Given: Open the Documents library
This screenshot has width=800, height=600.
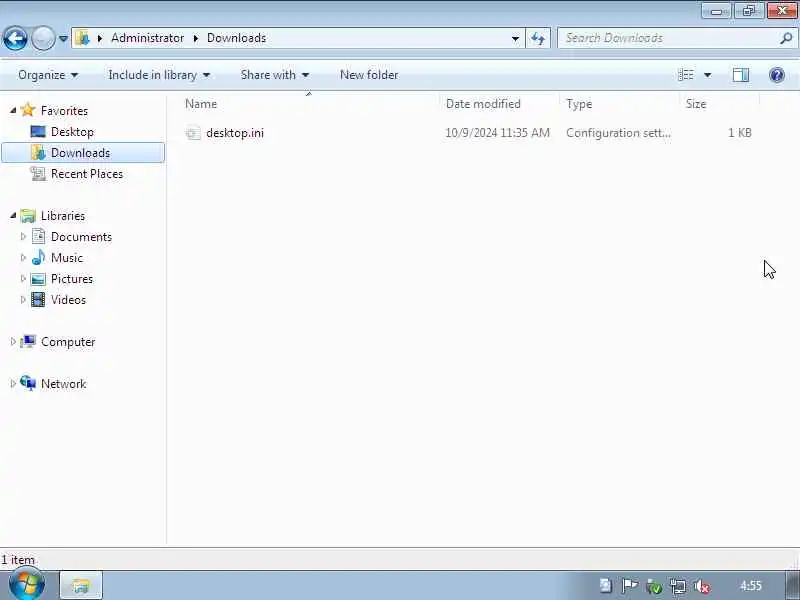Looking at the screenshot, I should pos(81,237).
